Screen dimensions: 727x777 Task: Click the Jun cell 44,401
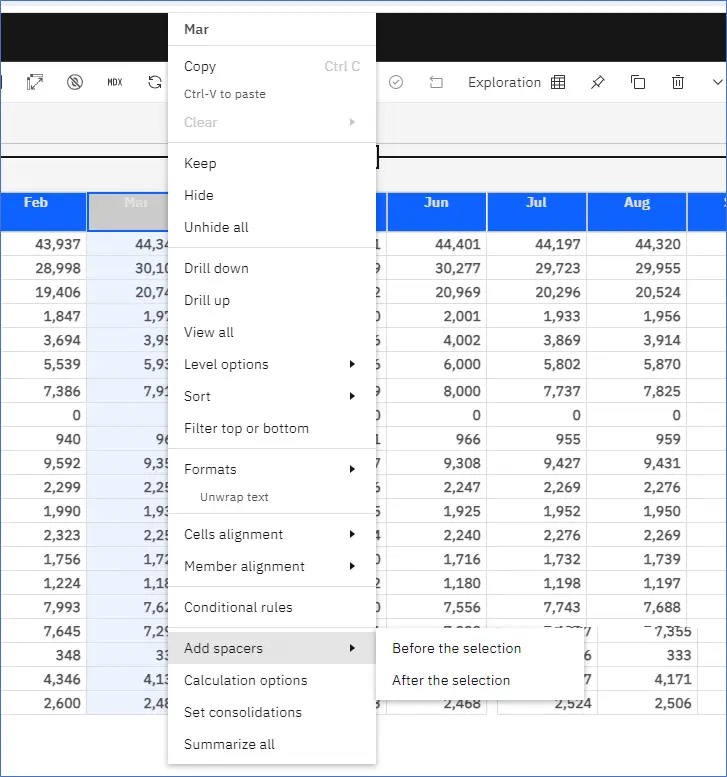click(437, 244)
